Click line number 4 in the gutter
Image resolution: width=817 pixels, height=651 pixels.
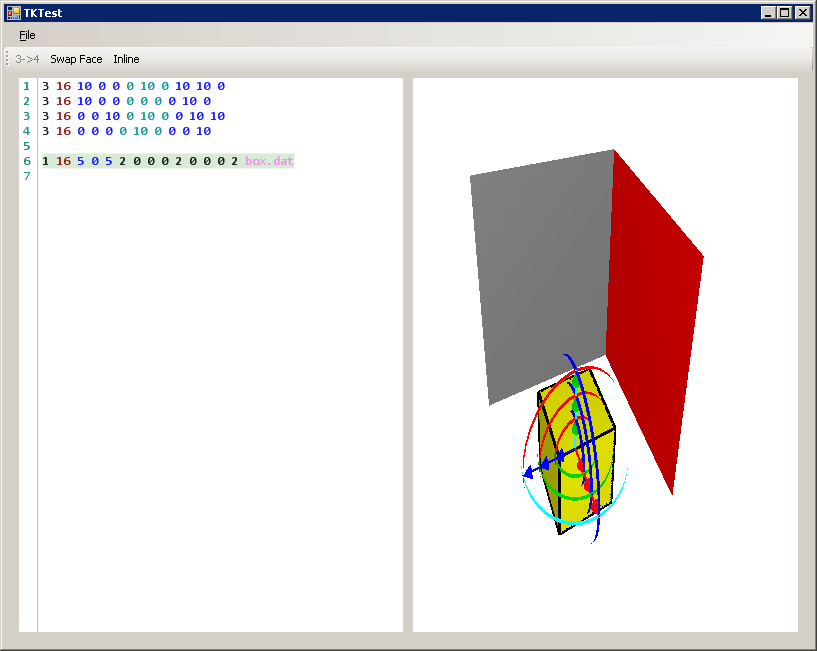pos(27,131)
